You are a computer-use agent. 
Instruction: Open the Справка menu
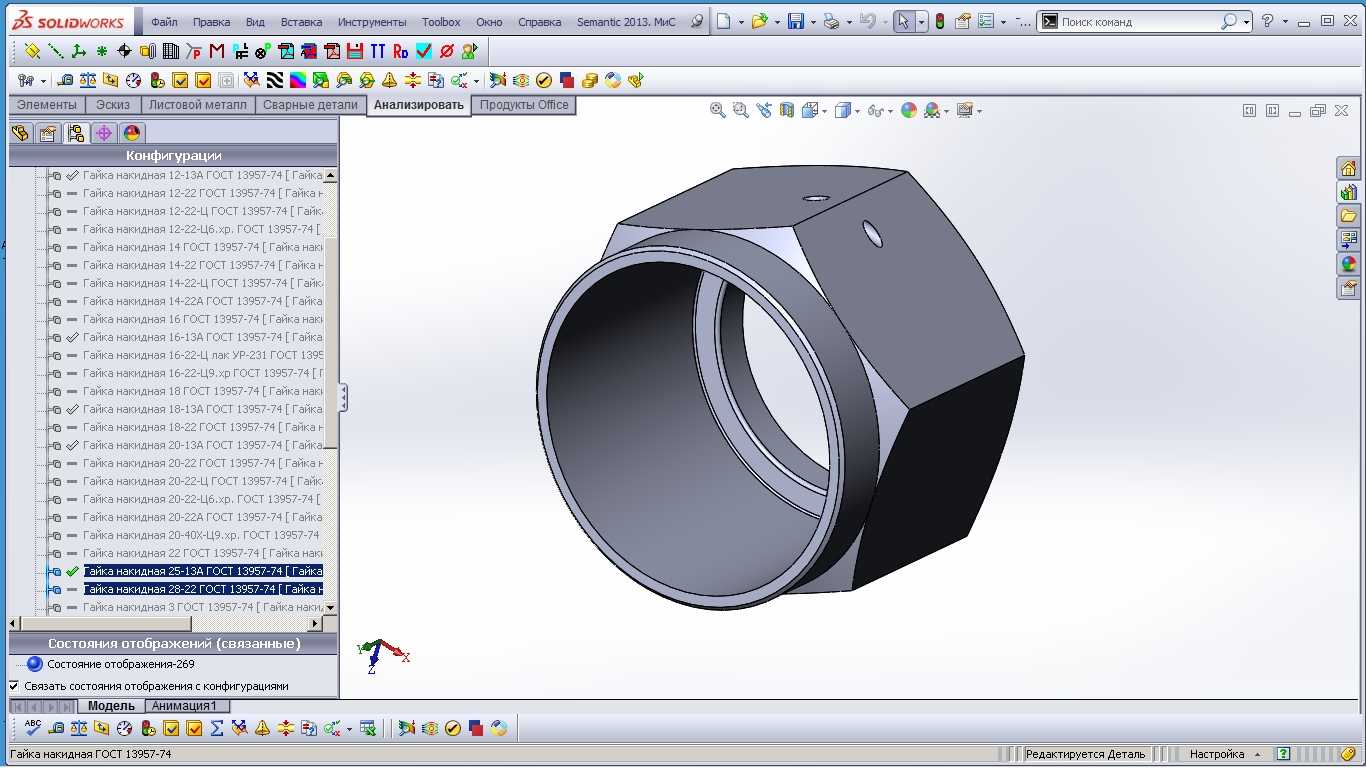(540, 22)
